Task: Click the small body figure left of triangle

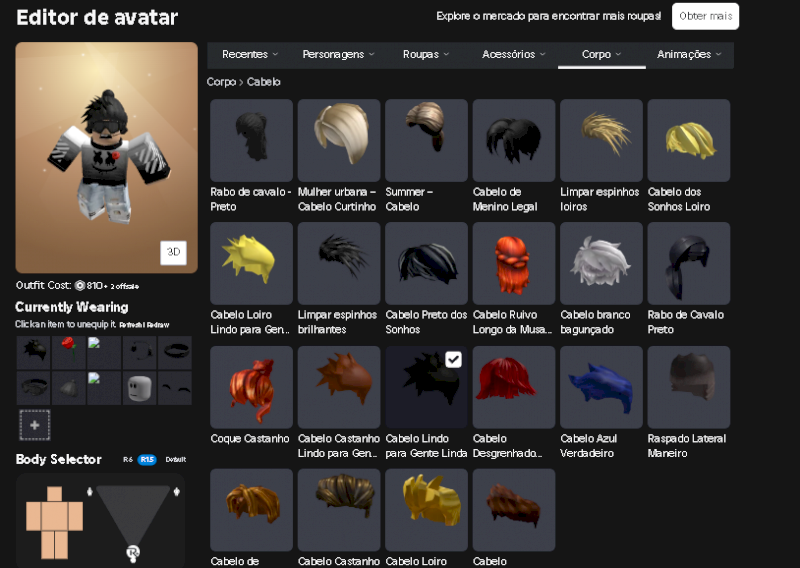Action: [90, 491]
